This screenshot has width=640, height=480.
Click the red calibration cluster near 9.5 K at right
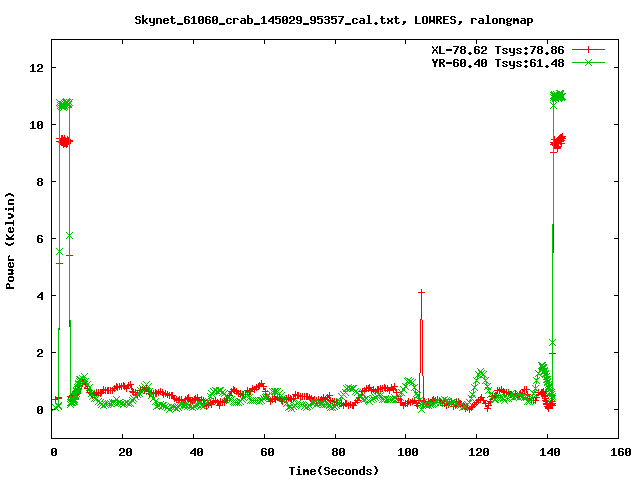pyautogui.click(x=557, y=142)
